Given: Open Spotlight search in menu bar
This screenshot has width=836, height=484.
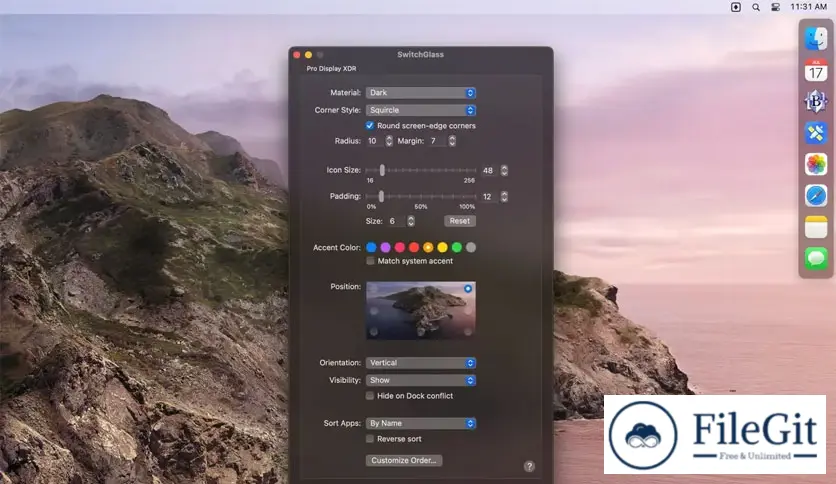Looking at the screenshot, I should coord(755,7).
